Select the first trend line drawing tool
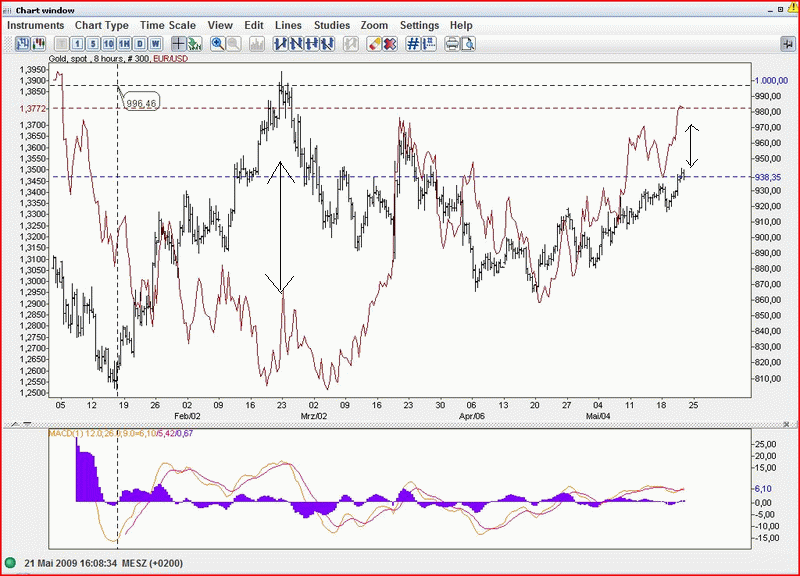 click(x=280, y=44)
